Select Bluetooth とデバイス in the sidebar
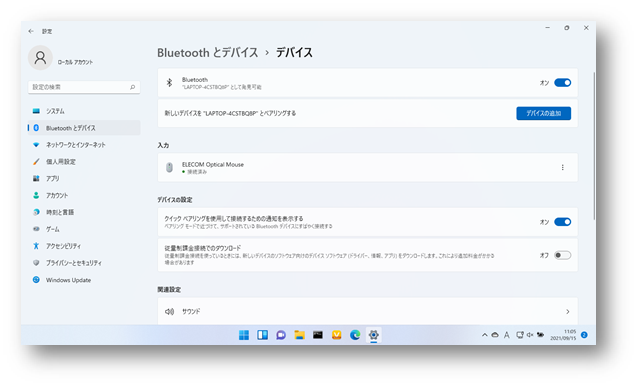The image size is (638, 387). pos(84,128)
